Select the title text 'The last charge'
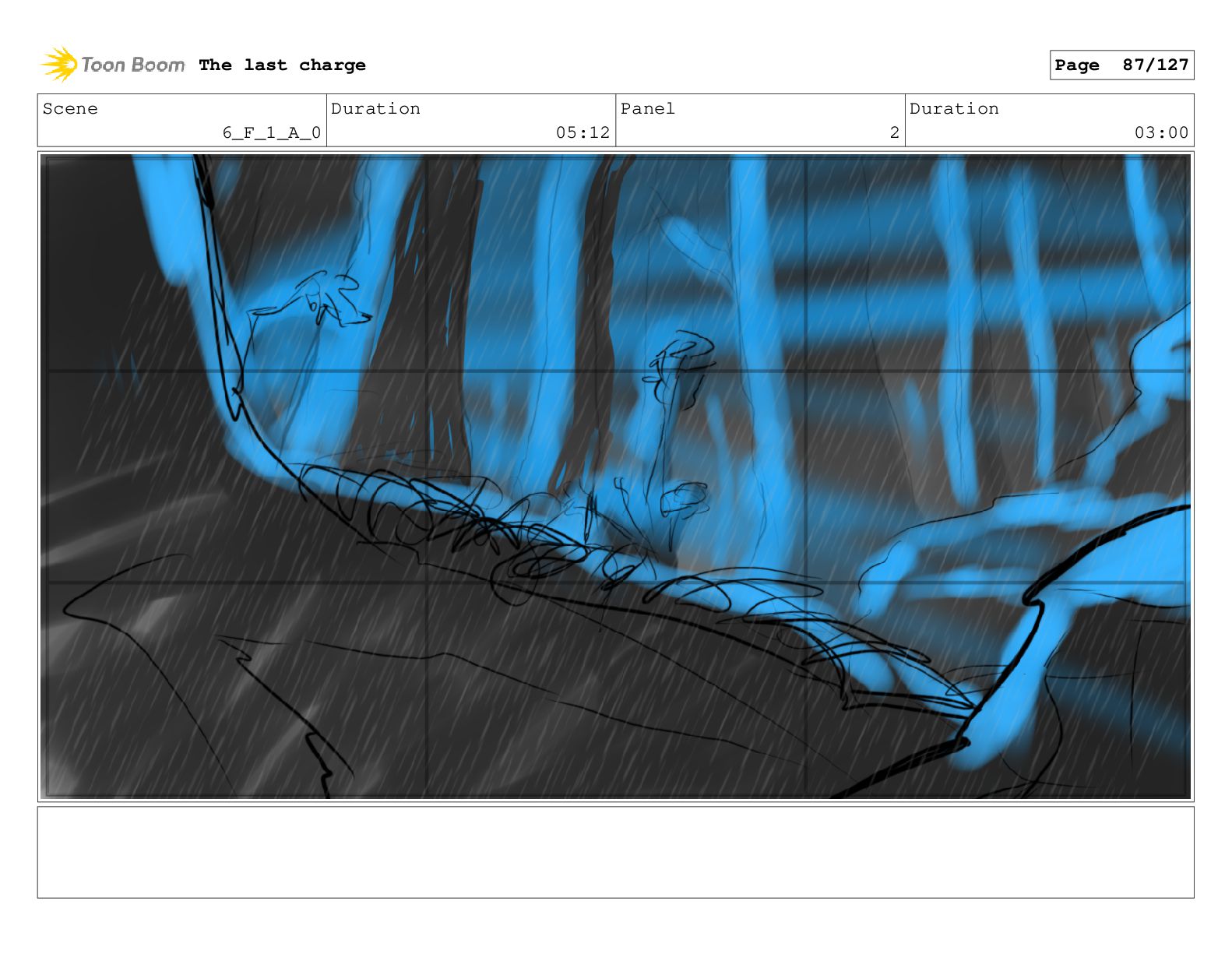This screenshot has width=1232, height=954. 282,65
